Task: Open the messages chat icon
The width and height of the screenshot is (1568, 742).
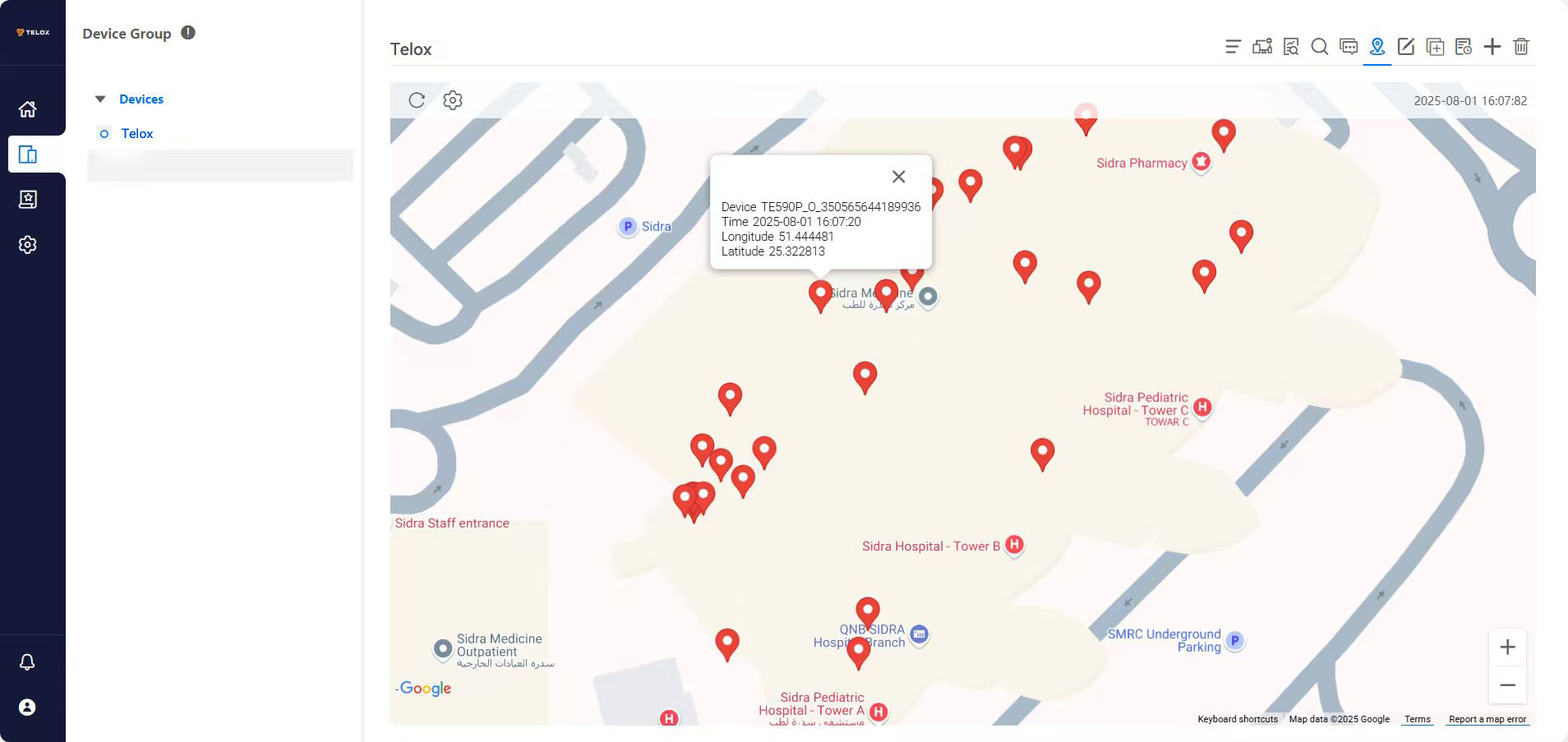Action: [x=1349, y=47]
